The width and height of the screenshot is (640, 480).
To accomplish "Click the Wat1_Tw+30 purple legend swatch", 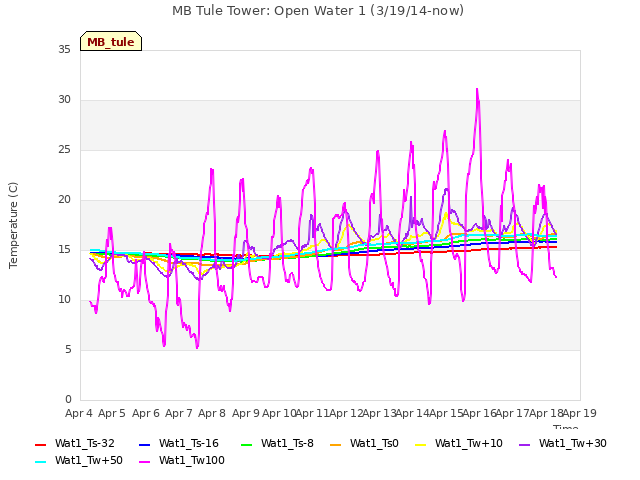I will [524, 444].
